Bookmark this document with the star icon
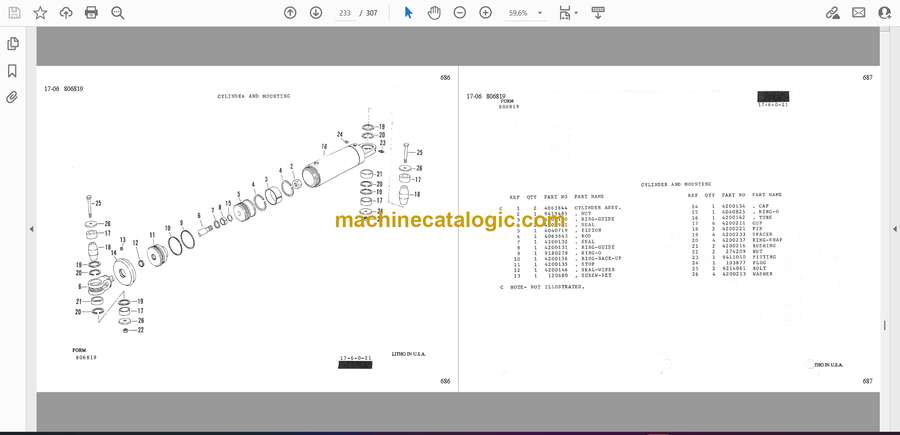Screen dimensions: 900x435 coord(40,12)
